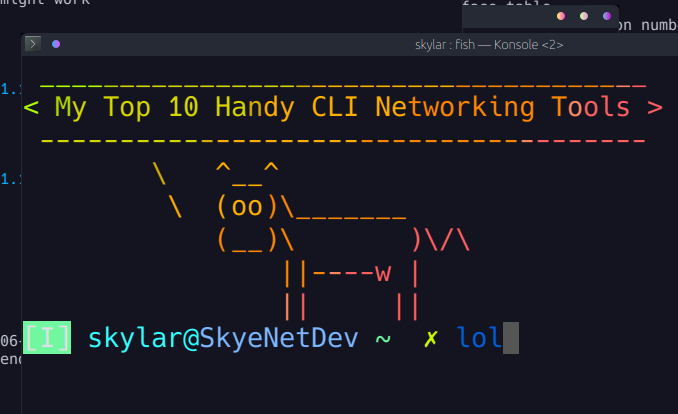Click the gray terminal cursor block
This screenshot has width=678, height=414.
point(511,338)
